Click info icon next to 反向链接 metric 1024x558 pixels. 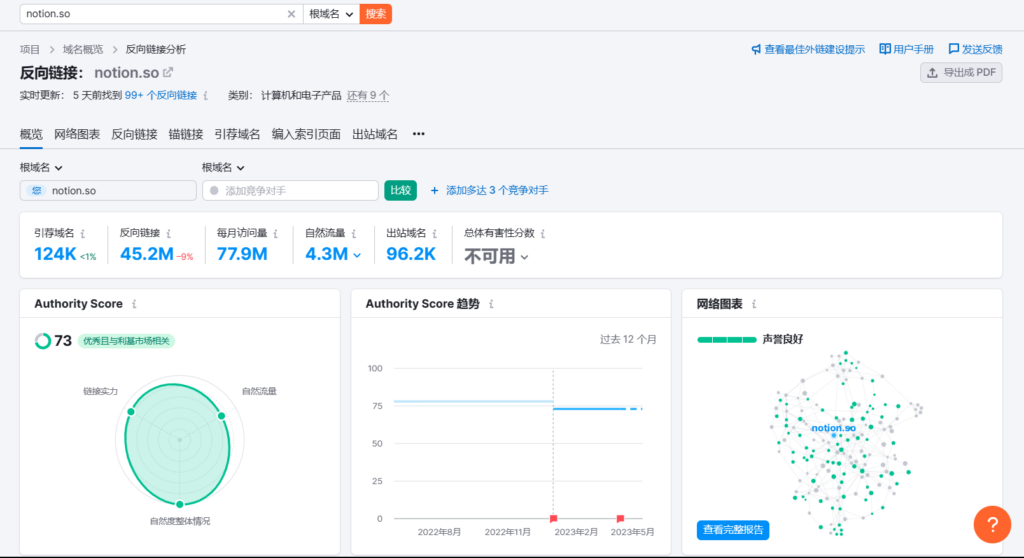coord(168,233)
